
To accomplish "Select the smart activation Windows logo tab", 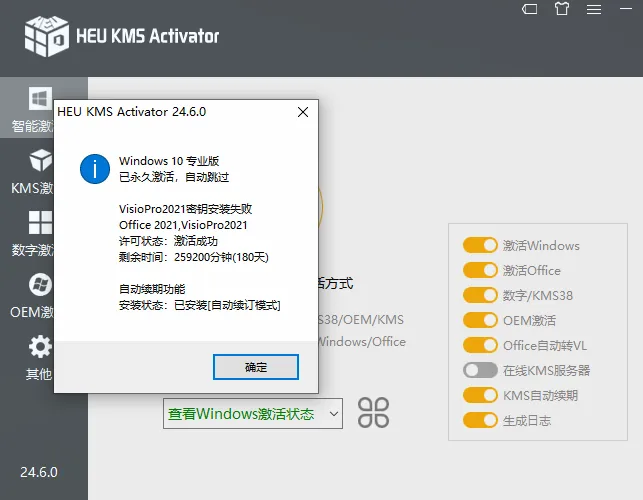I will 40,98.
